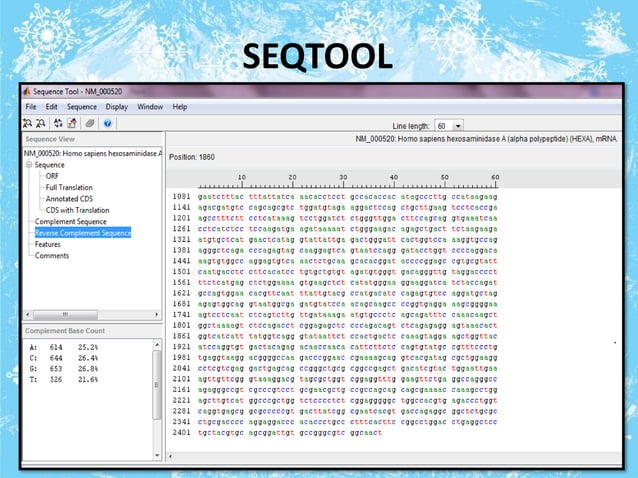Click right arrow of Sequence View horizontal scrollbar
This screenshot has width=638, height=478.
coord(157,314)
